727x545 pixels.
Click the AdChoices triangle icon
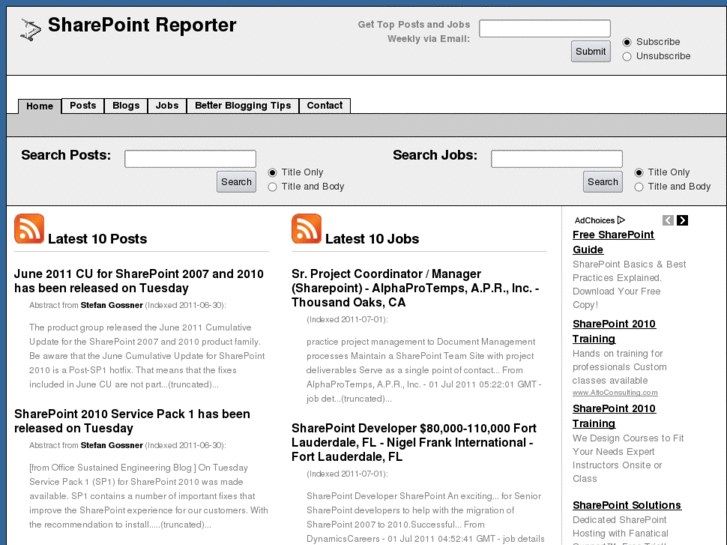[x=621, y=220]
